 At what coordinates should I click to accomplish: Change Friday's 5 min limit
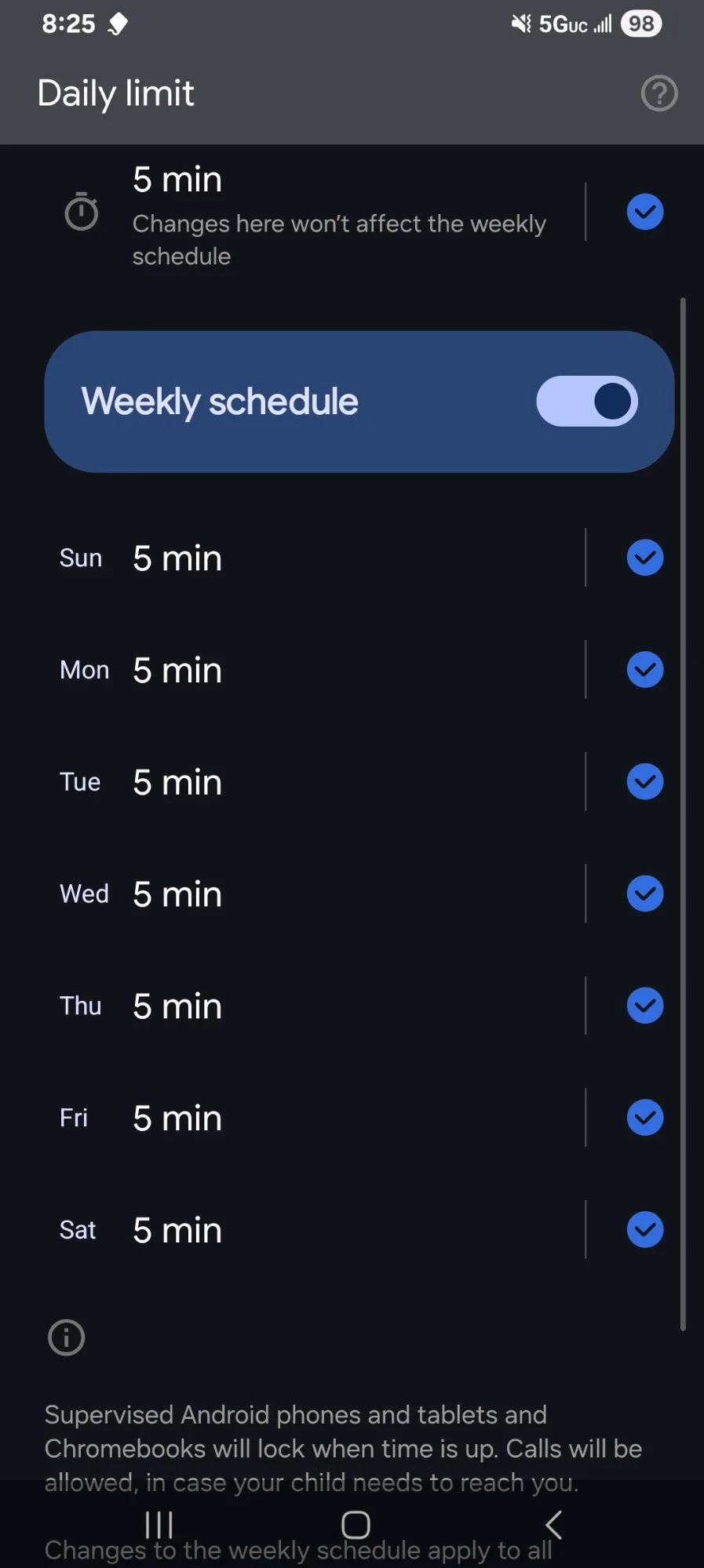pos(177,1119)
